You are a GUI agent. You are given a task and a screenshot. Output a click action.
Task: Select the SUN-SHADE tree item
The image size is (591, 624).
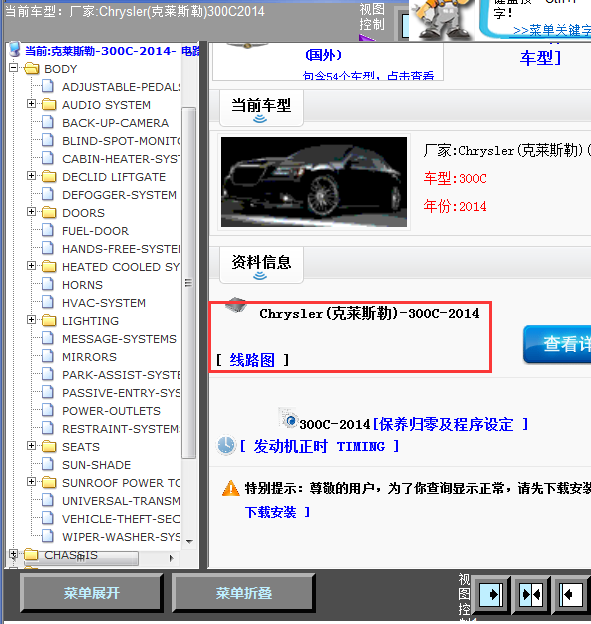click(97, 465)
